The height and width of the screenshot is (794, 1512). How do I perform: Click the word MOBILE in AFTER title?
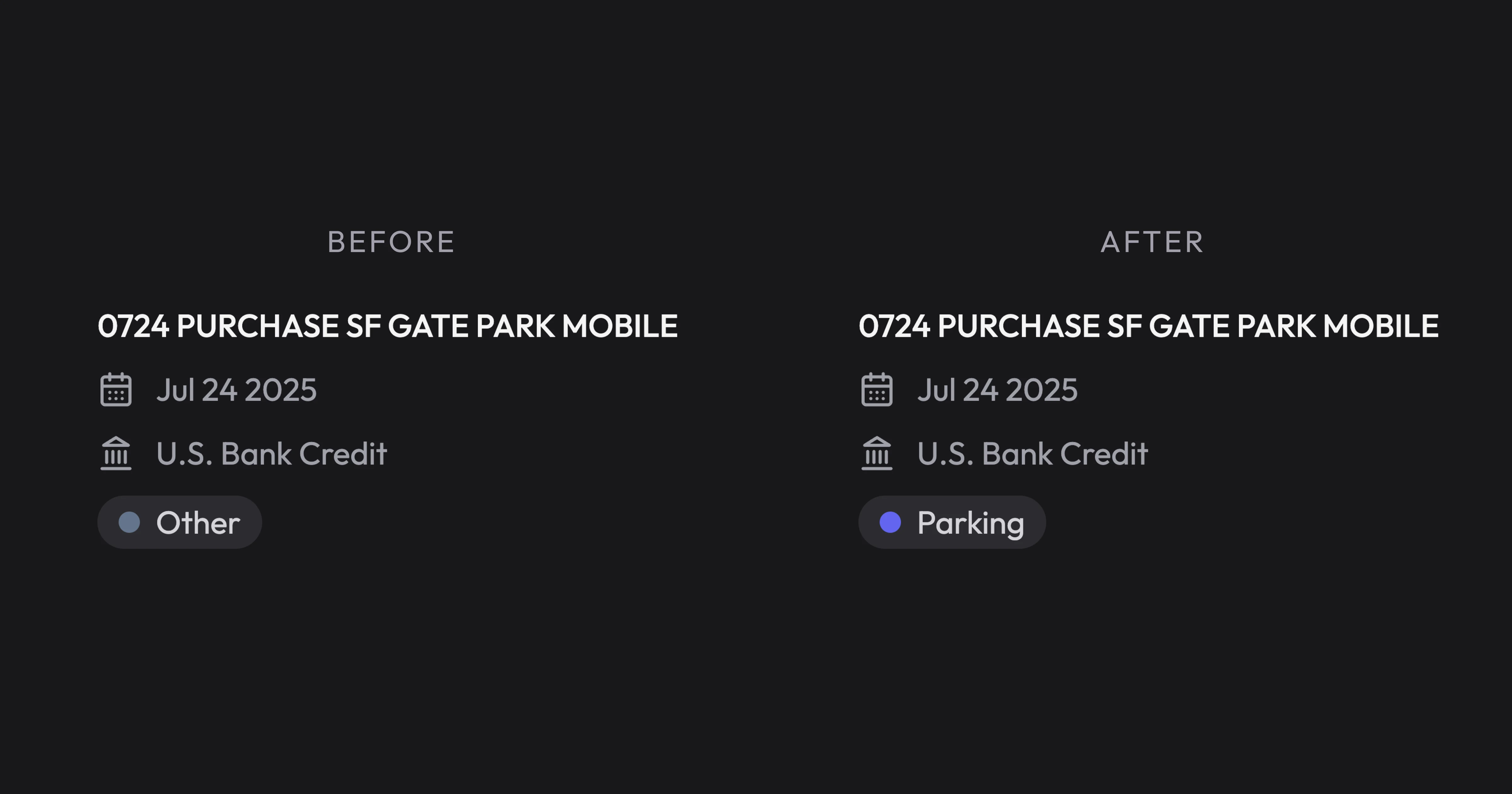point(1381,326)
